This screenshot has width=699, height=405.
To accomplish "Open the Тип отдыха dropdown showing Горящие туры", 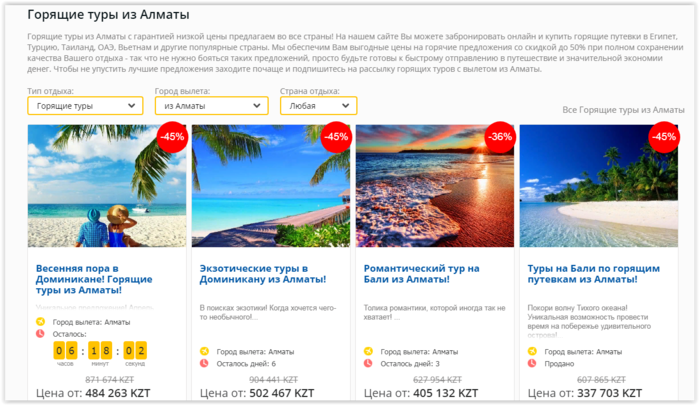I will point(85,106).
